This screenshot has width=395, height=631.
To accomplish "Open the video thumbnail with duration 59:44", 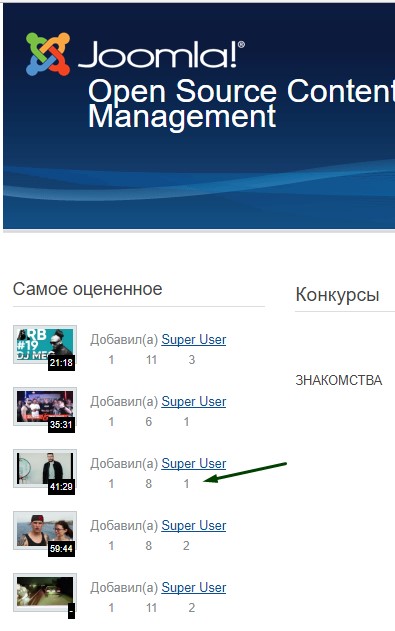I will tap(45, 531).
